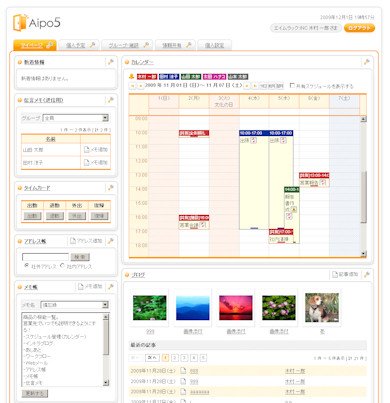Open the グループ tab
The image size is (390, 403).
[127, 45]
